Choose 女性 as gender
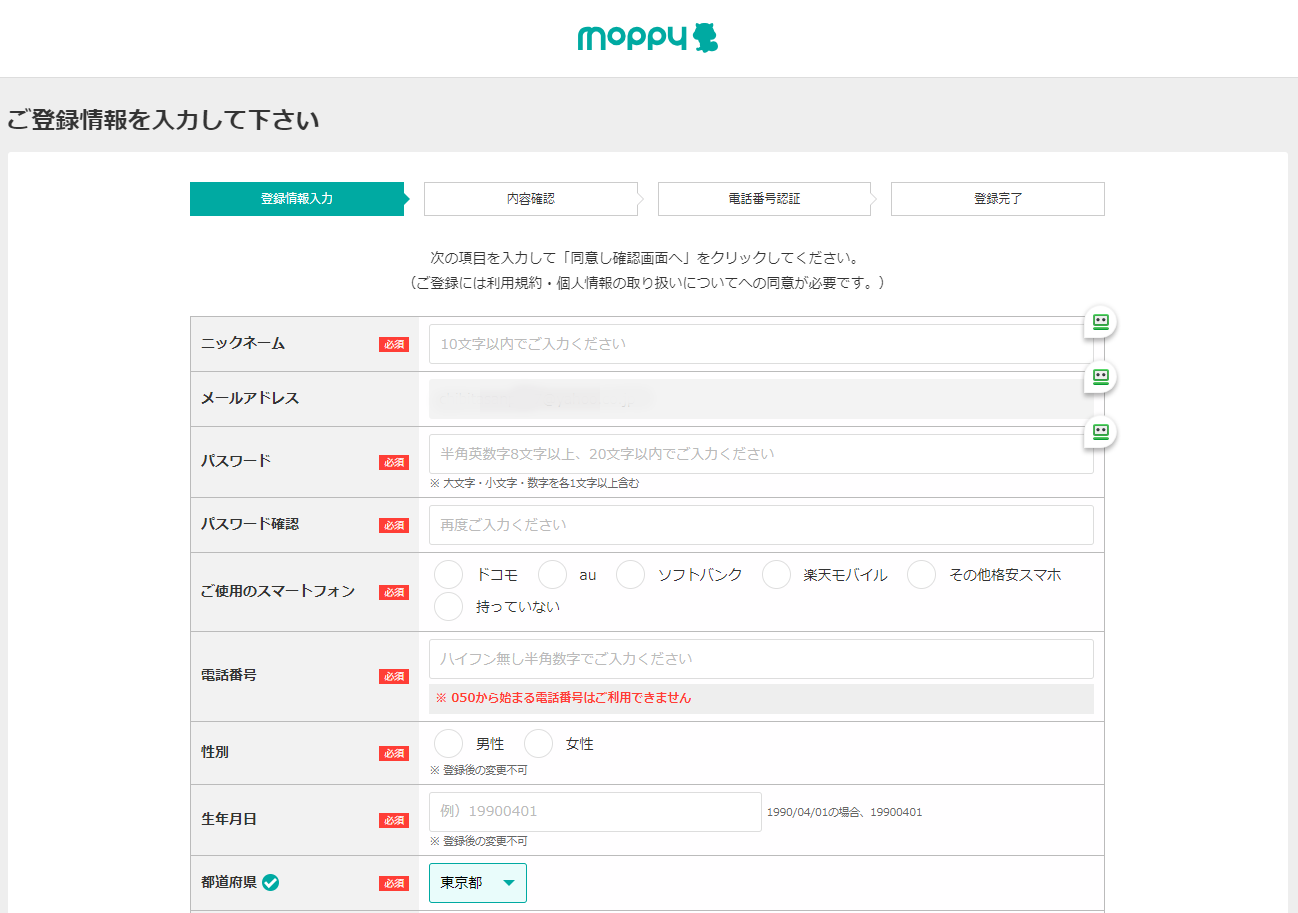The height and width of the screenshot is (913, 1298). coord(538,744)
